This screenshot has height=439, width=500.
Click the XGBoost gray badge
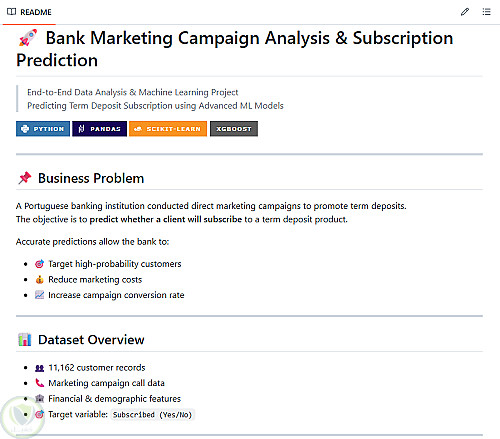234,129
